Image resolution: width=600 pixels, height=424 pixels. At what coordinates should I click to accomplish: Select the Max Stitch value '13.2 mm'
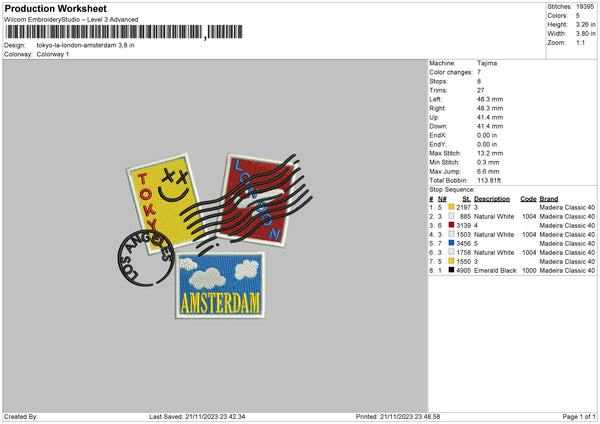click(490, 153)
